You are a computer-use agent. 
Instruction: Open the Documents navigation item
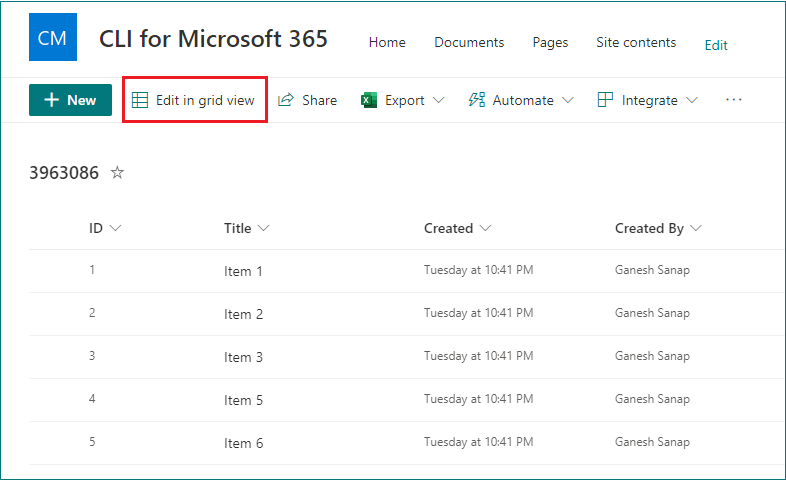tap(469, 43)
